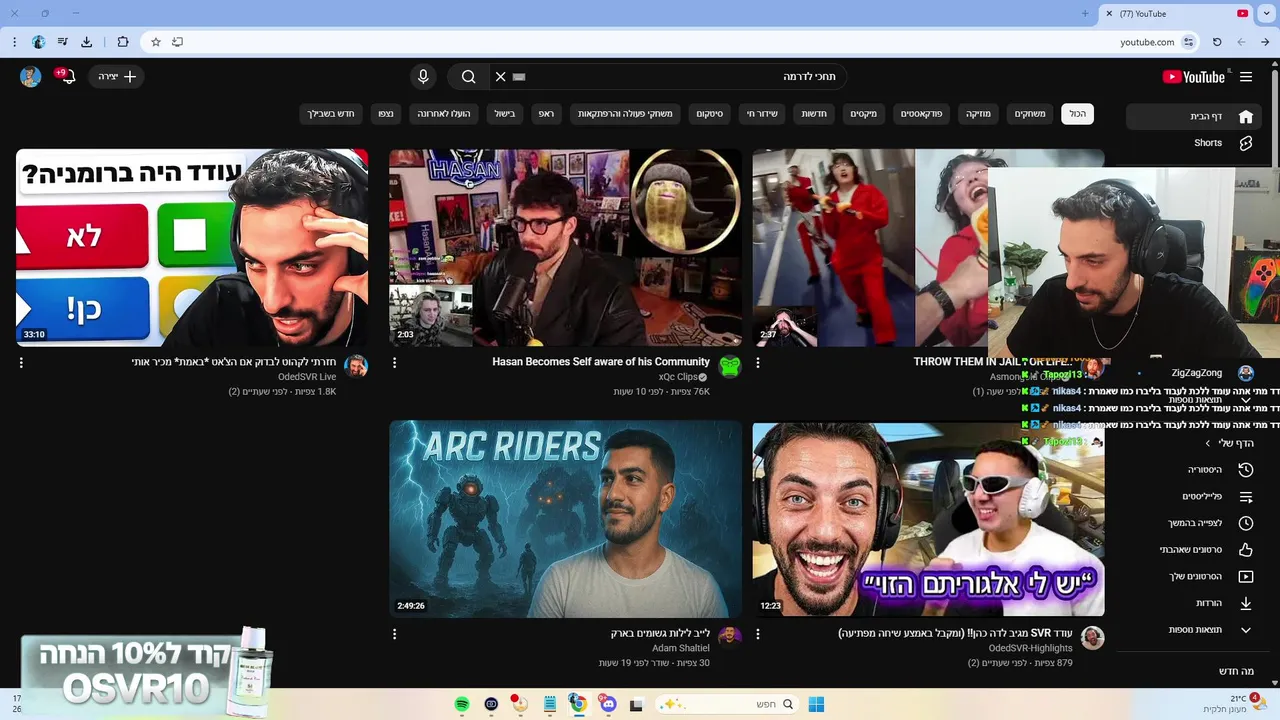Select the הועלו לאחרונה filter chip

tap(444, 114)
